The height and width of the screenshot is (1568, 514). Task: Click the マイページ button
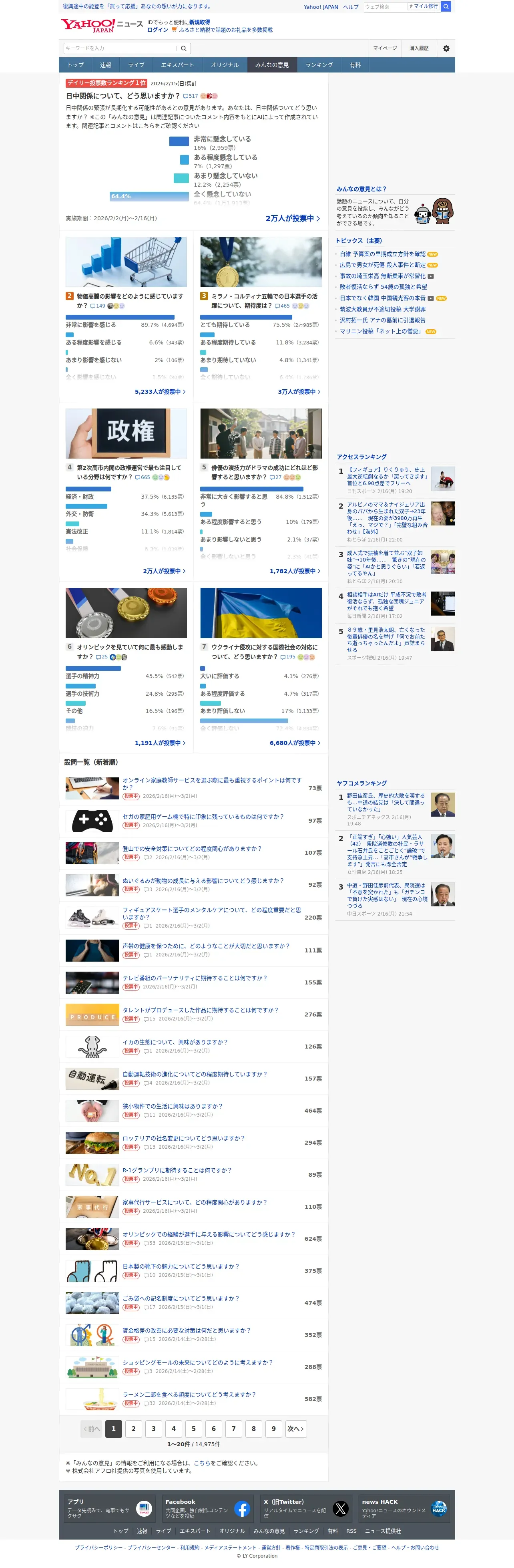[x=385, y=48]
